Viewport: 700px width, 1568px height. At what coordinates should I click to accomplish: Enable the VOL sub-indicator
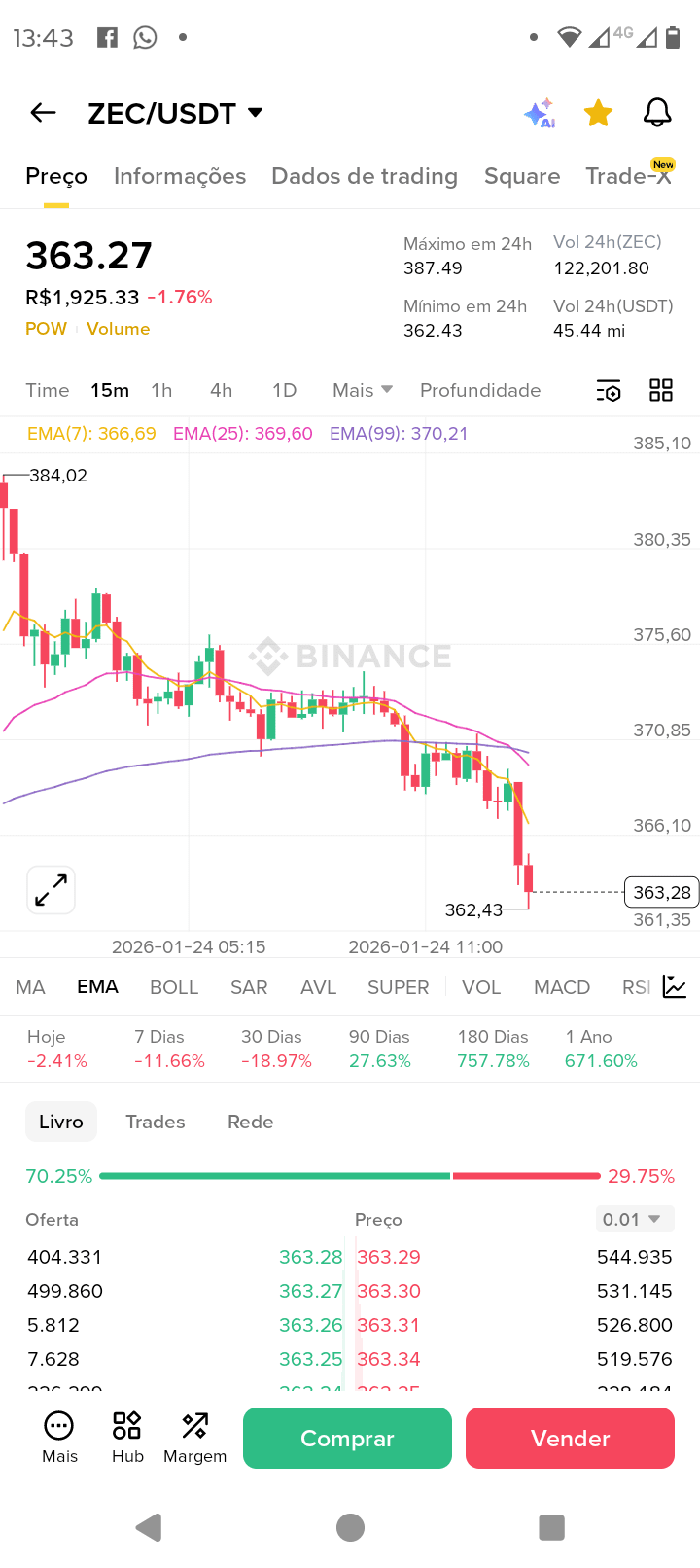481,987
